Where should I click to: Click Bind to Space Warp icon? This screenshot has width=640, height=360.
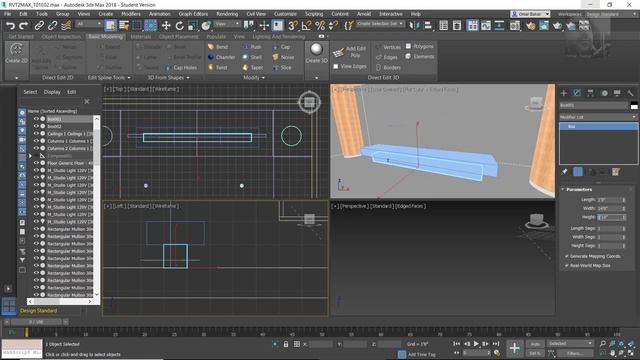[66, 26]
